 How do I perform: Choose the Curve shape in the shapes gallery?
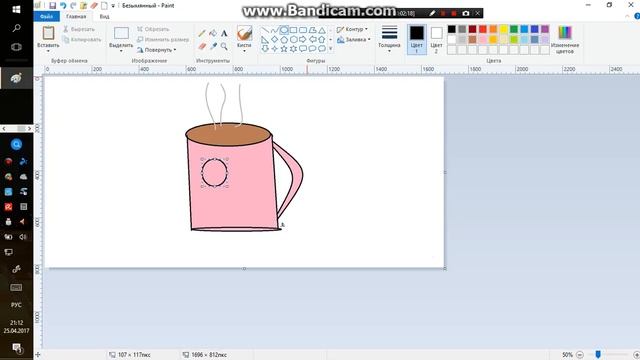pyautogui.click(x=274, y=30)
